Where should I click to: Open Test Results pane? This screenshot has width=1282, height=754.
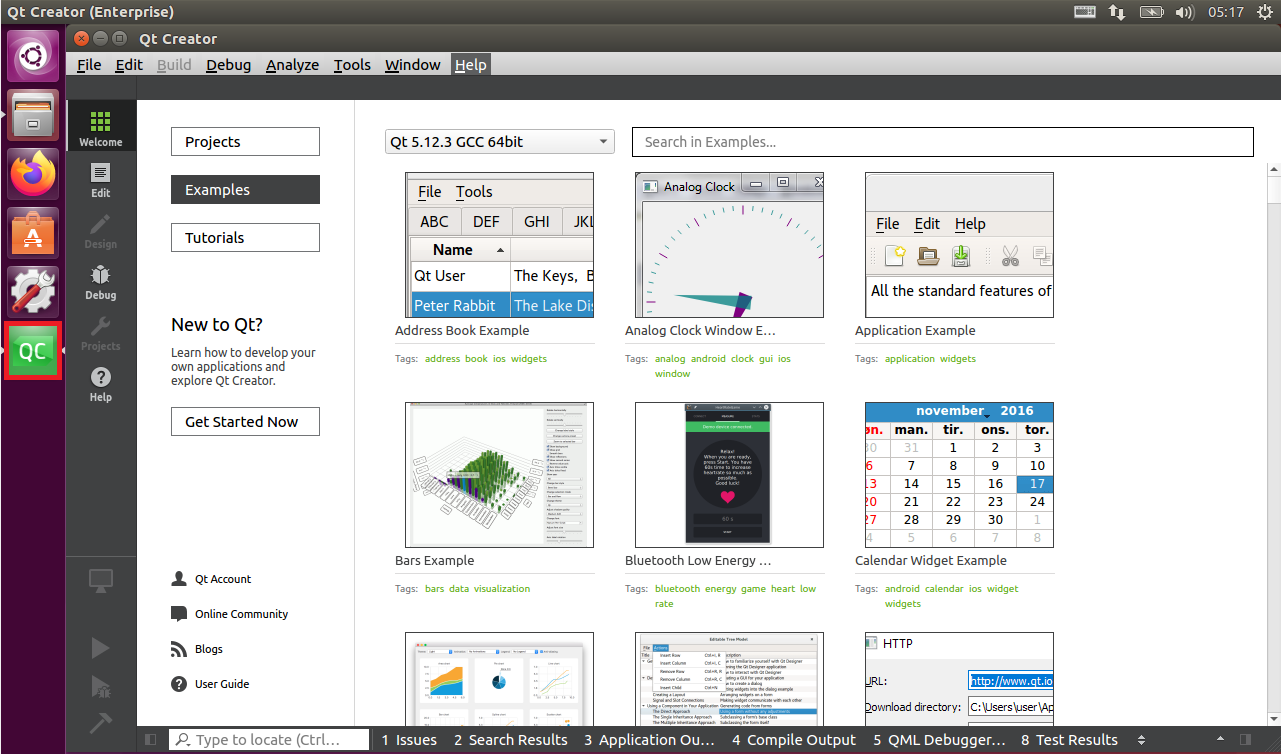click(x=1069, y=740)
